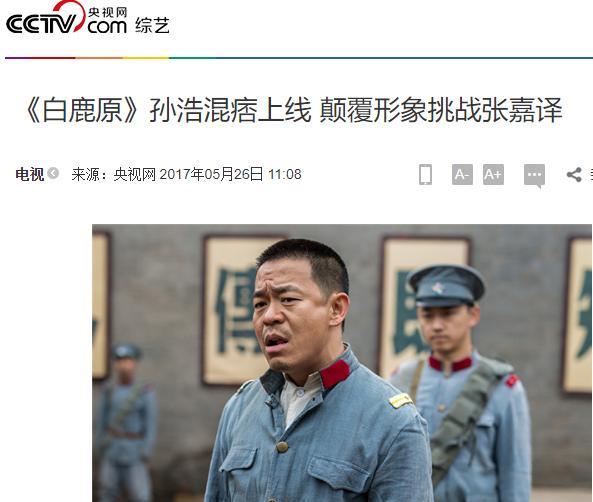Click the gray arrow circle beside 电视
Image resolution: width=593 pixels, height=502 pixels.
[x=53, y=173]
